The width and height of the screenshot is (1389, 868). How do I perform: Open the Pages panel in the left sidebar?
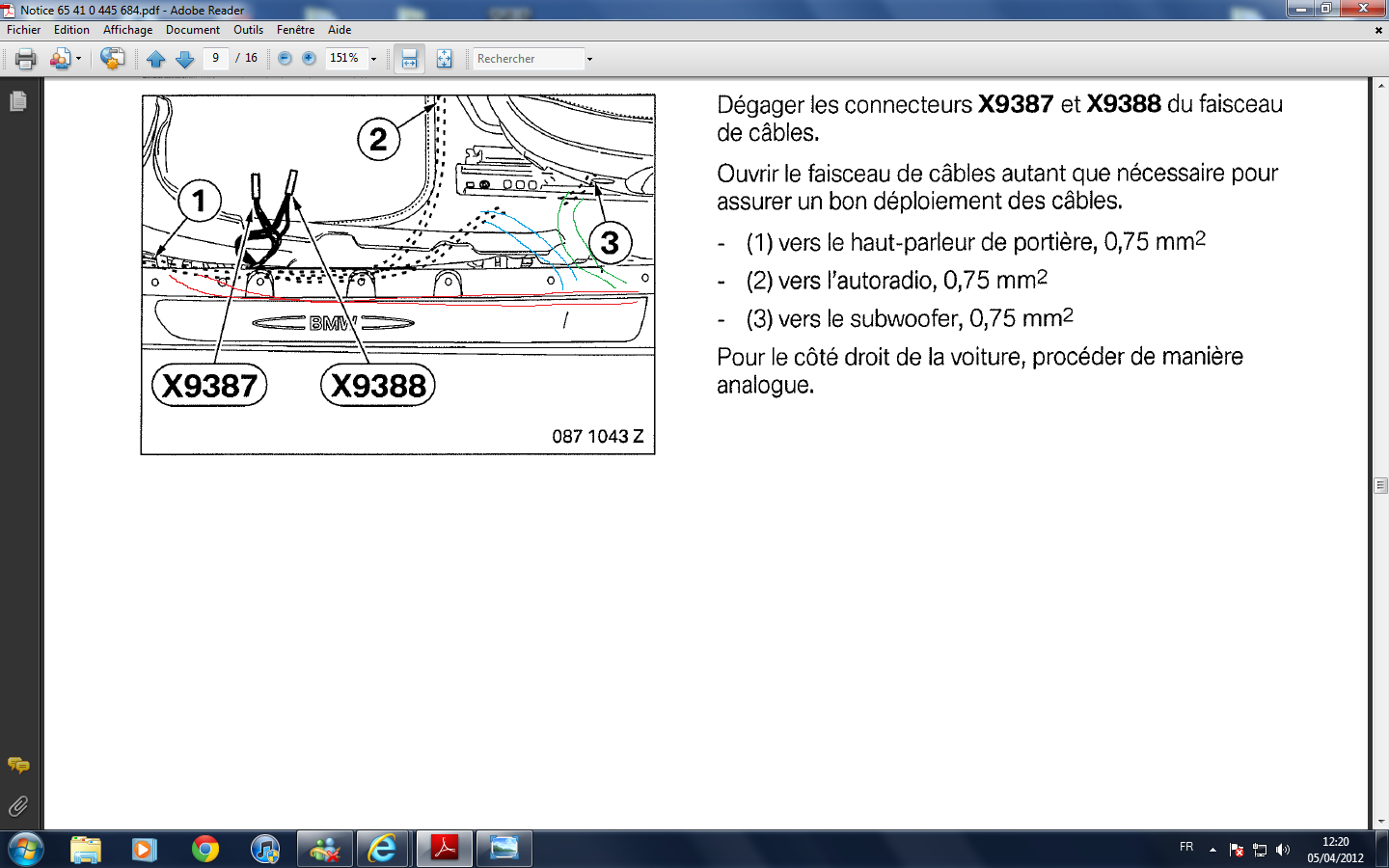pyautogui.click(x=18, y=101)
